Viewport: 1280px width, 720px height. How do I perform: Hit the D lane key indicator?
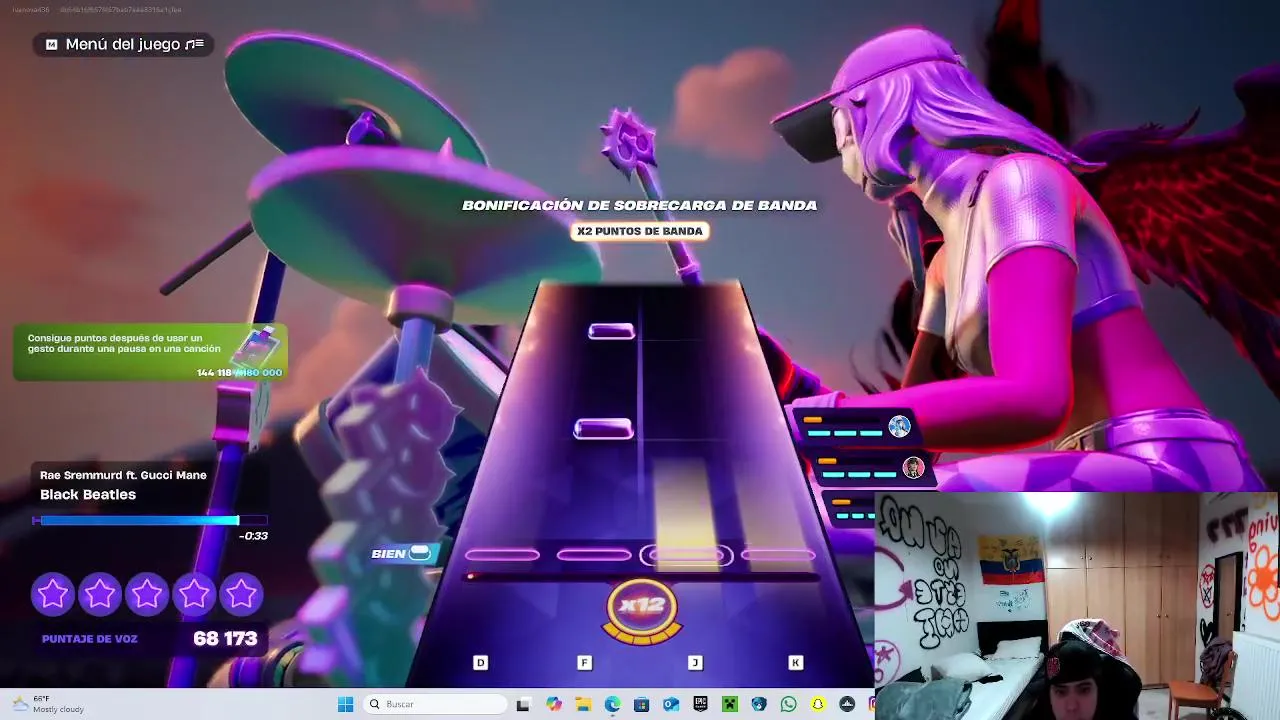coord(481,663)
